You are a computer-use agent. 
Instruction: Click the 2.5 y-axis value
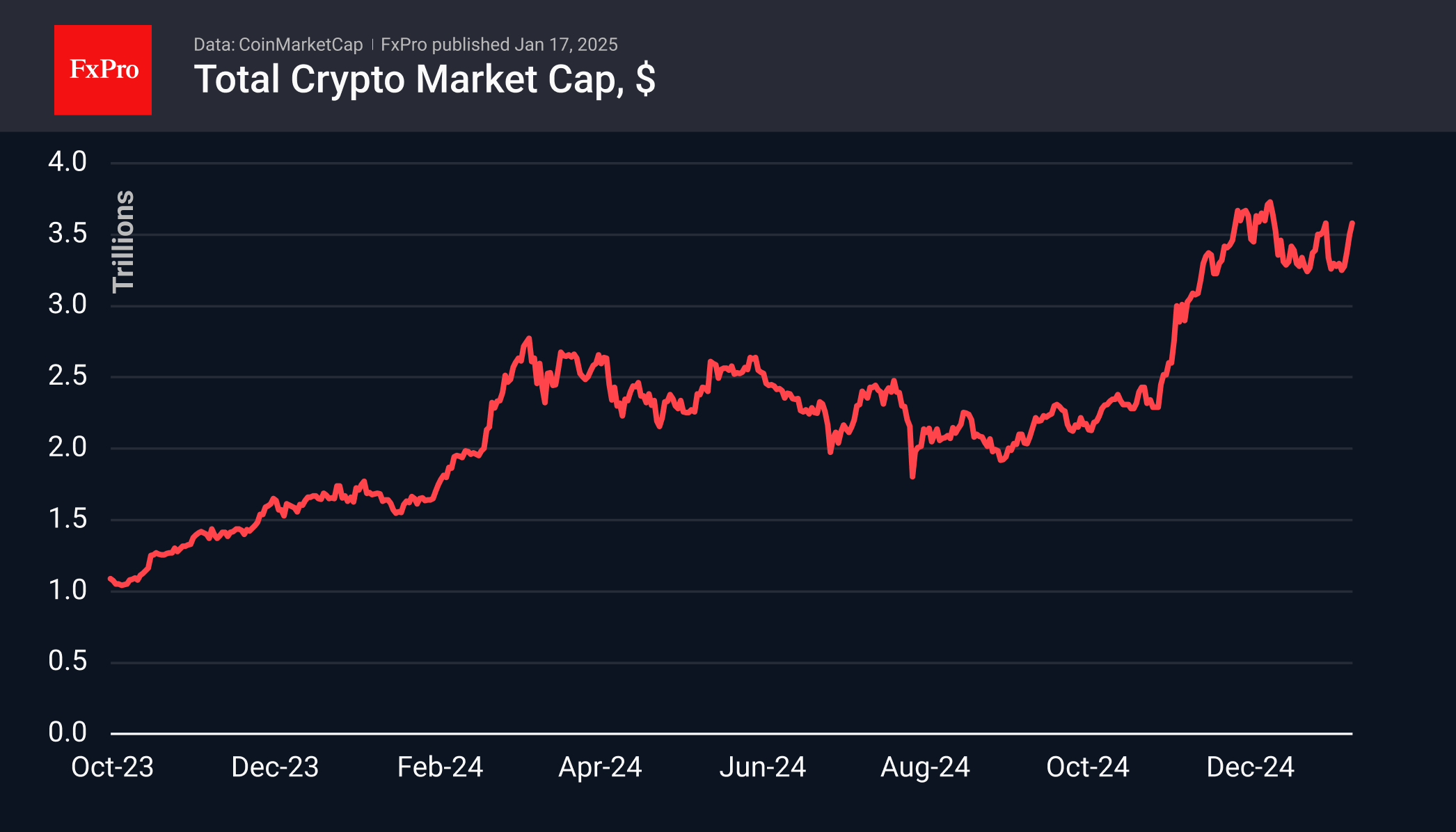[x=68, y=376]
